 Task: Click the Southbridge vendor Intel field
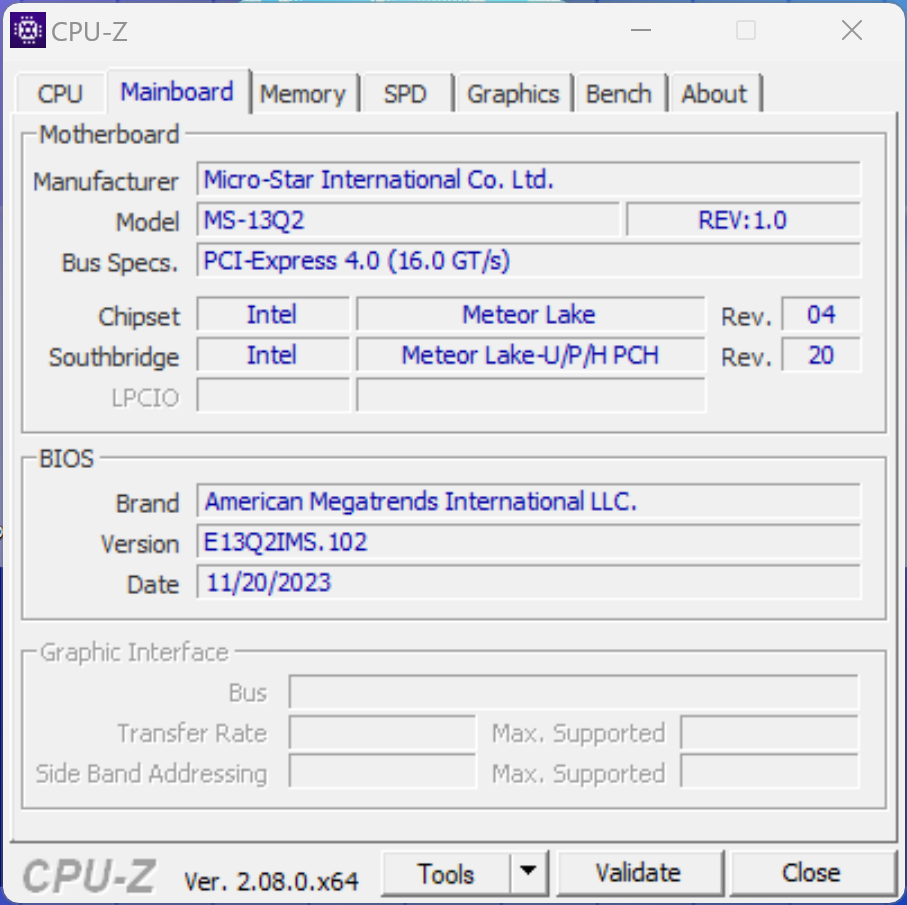(x=273, y=354)
